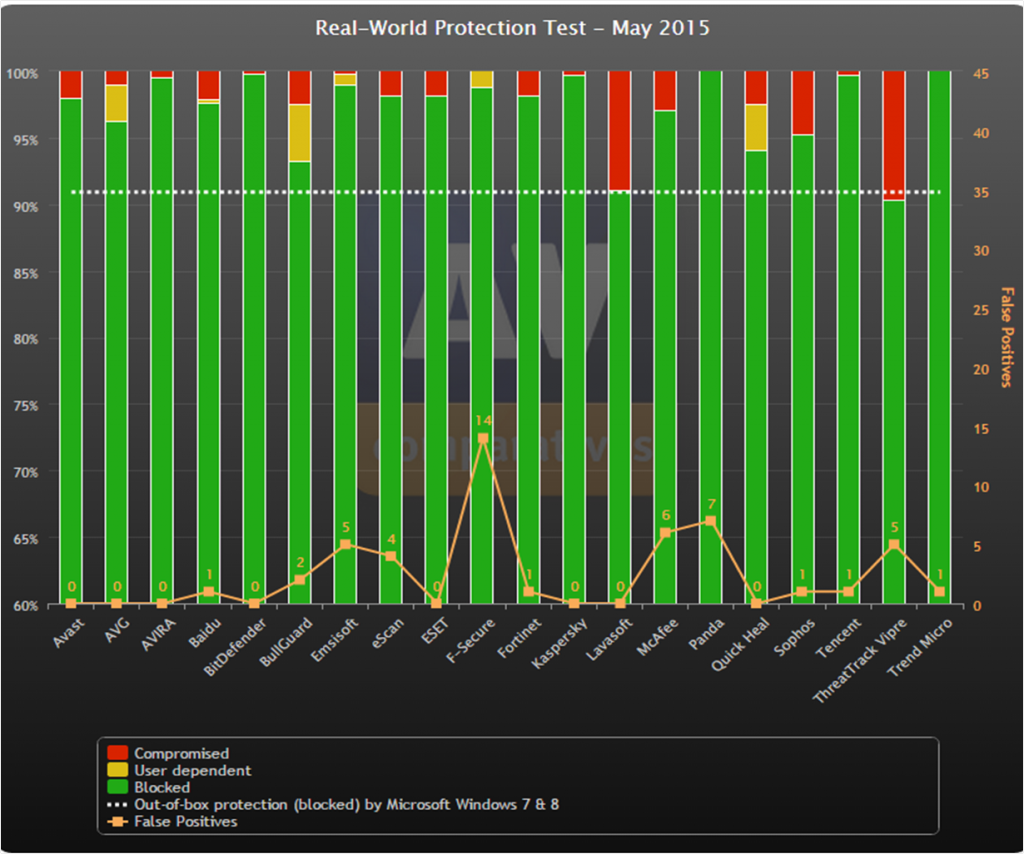Image resolution: width=1024 pixels, height=854 pixels.
Task: Click the '75%' left axis tick label
Action: [x=25, y=406]
